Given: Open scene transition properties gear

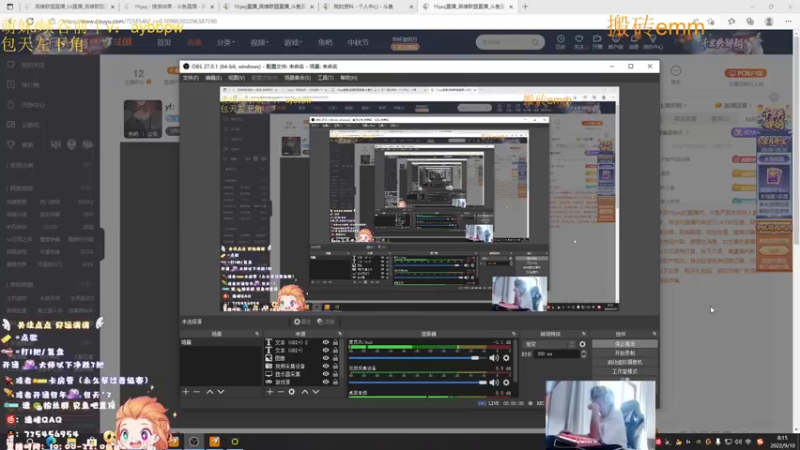Looking at the screenshot, I should (582, 344).
